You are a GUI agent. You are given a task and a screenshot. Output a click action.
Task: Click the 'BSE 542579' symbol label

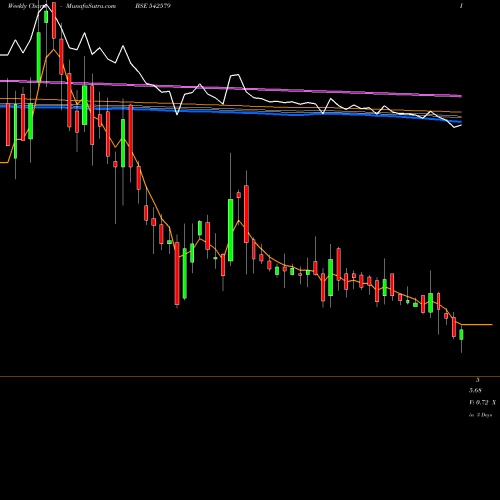click(152, 6)
